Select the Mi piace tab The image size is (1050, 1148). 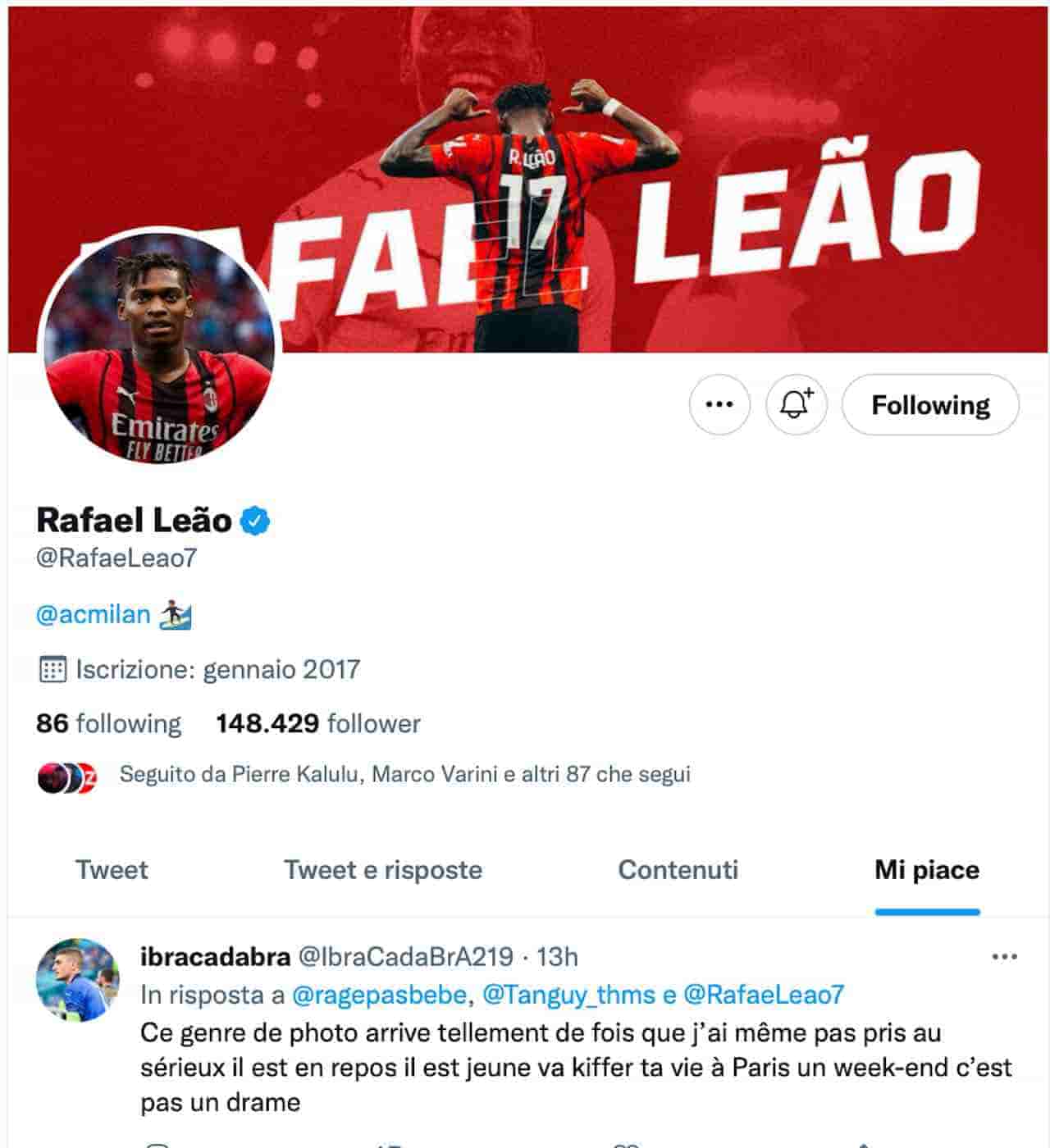click(x=927, y=869)
